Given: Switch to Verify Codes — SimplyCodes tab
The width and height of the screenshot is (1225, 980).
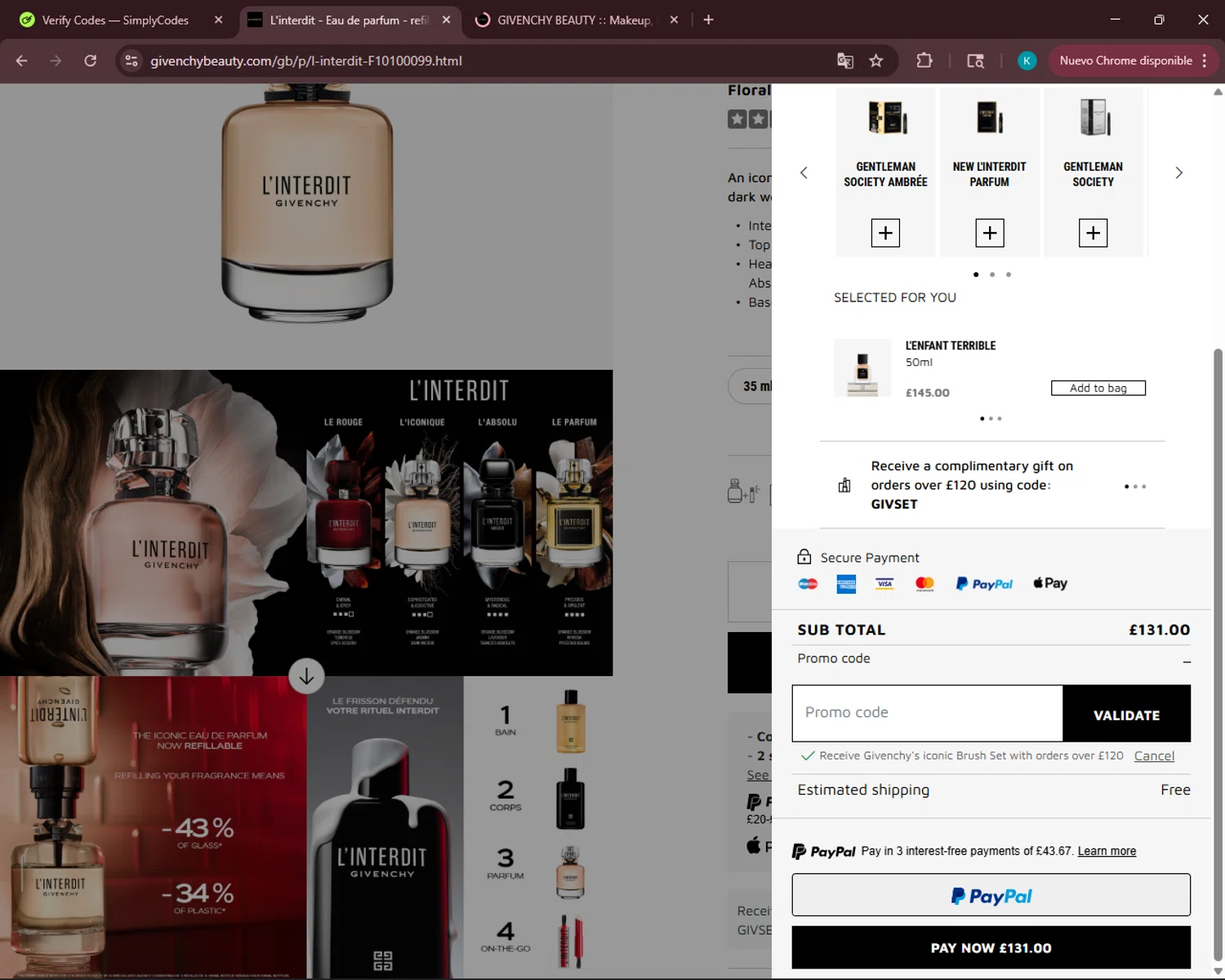Looking at the screenshot, I should pyautogui.click(x=114, y=20).
